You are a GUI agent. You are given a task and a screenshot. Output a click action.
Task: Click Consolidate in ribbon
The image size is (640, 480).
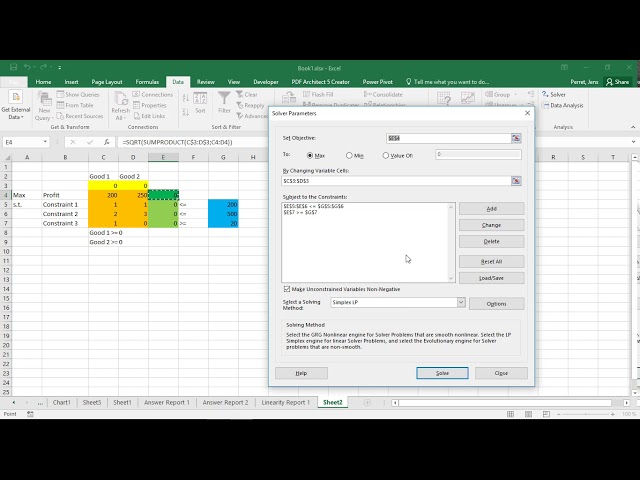click(383, 94)
